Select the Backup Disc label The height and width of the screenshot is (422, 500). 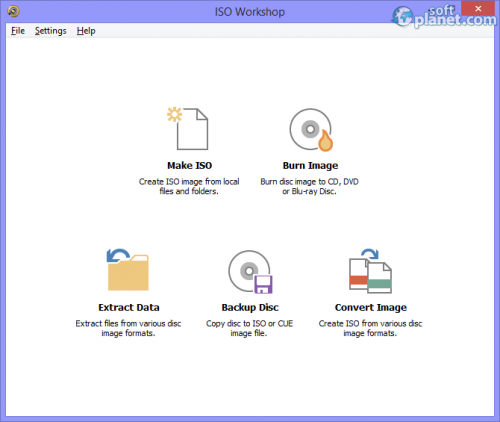(250, 307)
